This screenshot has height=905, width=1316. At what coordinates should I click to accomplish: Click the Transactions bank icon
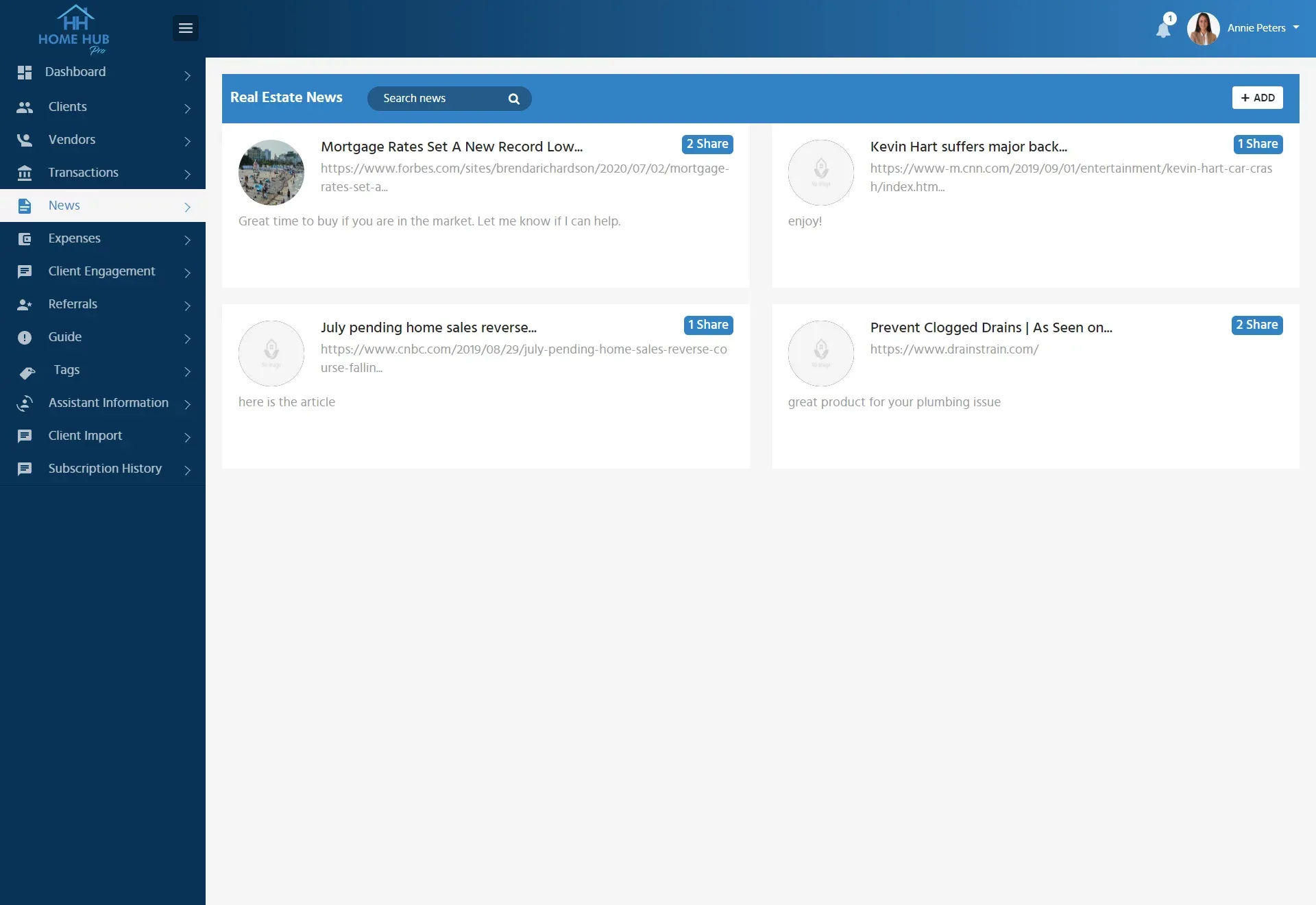25,173
